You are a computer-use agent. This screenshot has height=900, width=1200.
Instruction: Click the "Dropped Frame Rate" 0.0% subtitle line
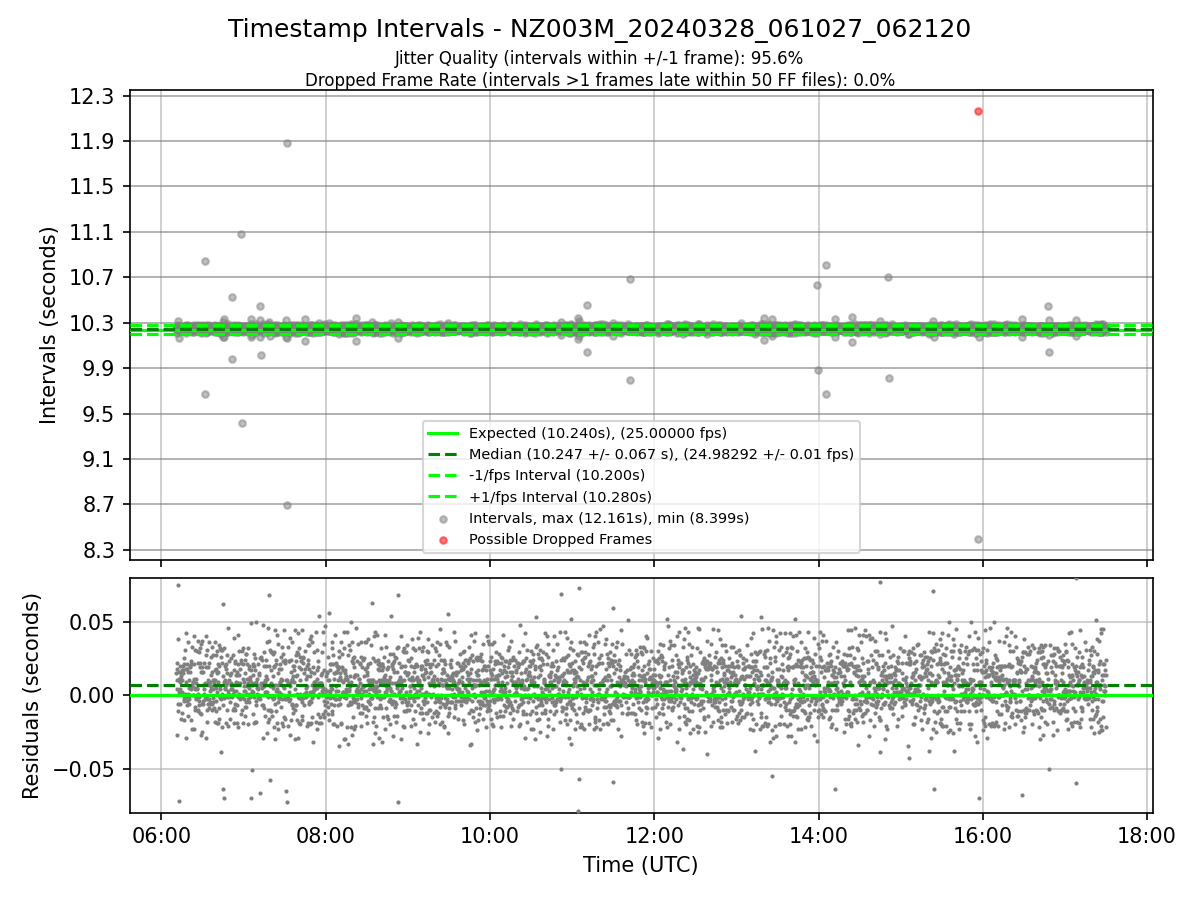[599, 80]
